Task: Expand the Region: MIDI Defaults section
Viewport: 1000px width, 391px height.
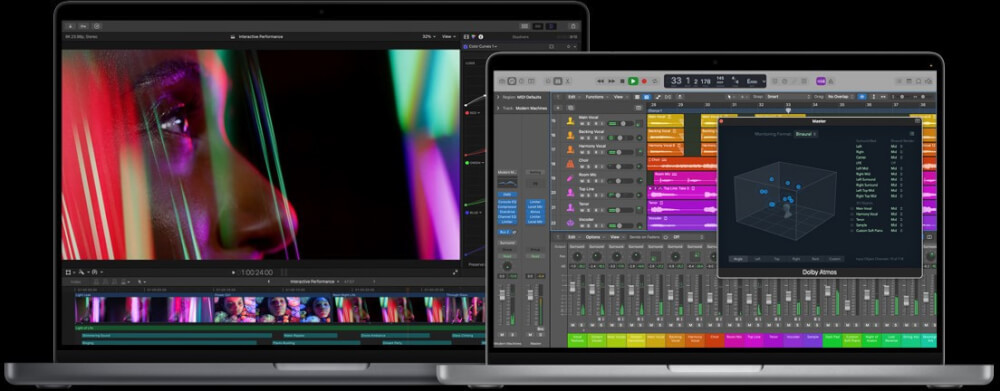Action: pos(498,97)
